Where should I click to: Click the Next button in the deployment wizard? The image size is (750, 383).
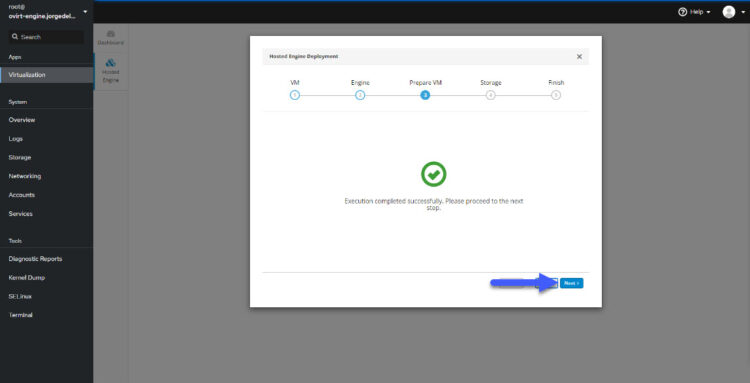572,283
